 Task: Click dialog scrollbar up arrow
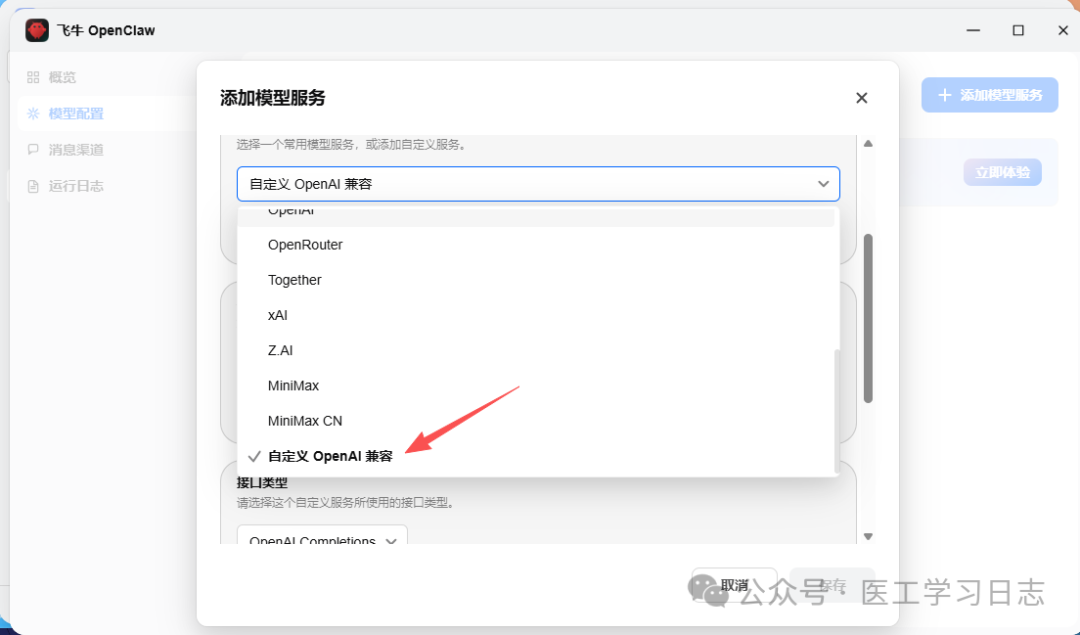tap(868, 143)
